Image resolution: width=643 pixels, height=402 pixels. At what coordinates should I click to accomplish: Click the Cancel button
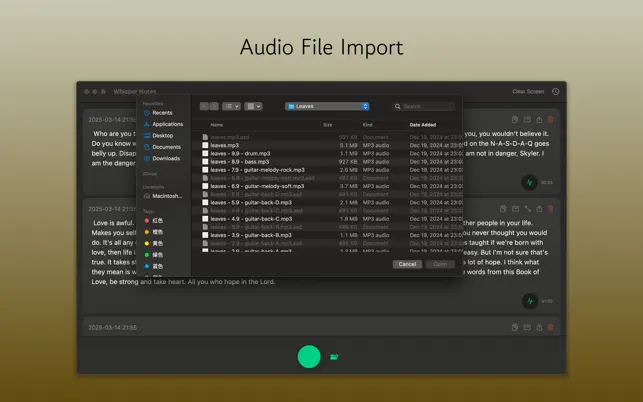click(406, 264)
